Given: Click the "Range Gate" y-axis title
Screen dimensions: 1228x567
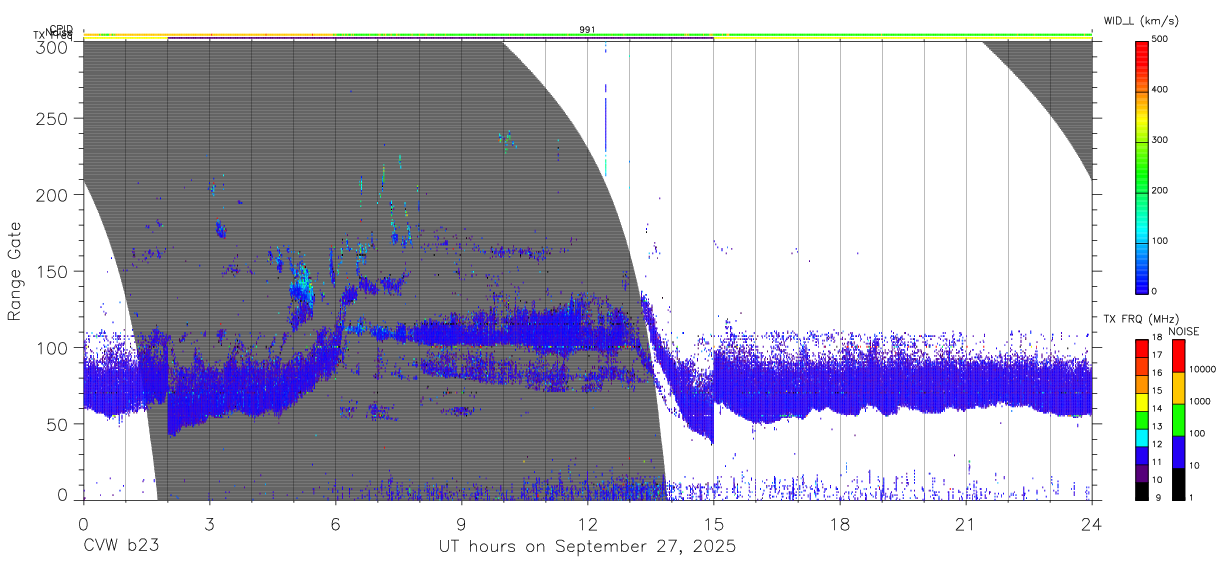Looking at the screenshot, I should tap(15, 270).
